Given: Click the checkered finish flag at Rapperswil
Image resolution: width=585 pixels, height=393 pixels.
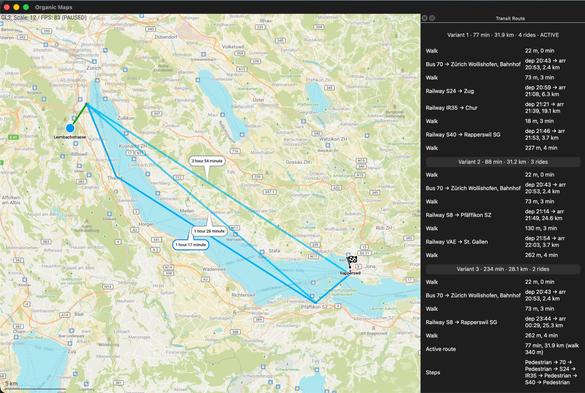Looking at the screenshot, I should pyautogui.click(x=351, y=261).
